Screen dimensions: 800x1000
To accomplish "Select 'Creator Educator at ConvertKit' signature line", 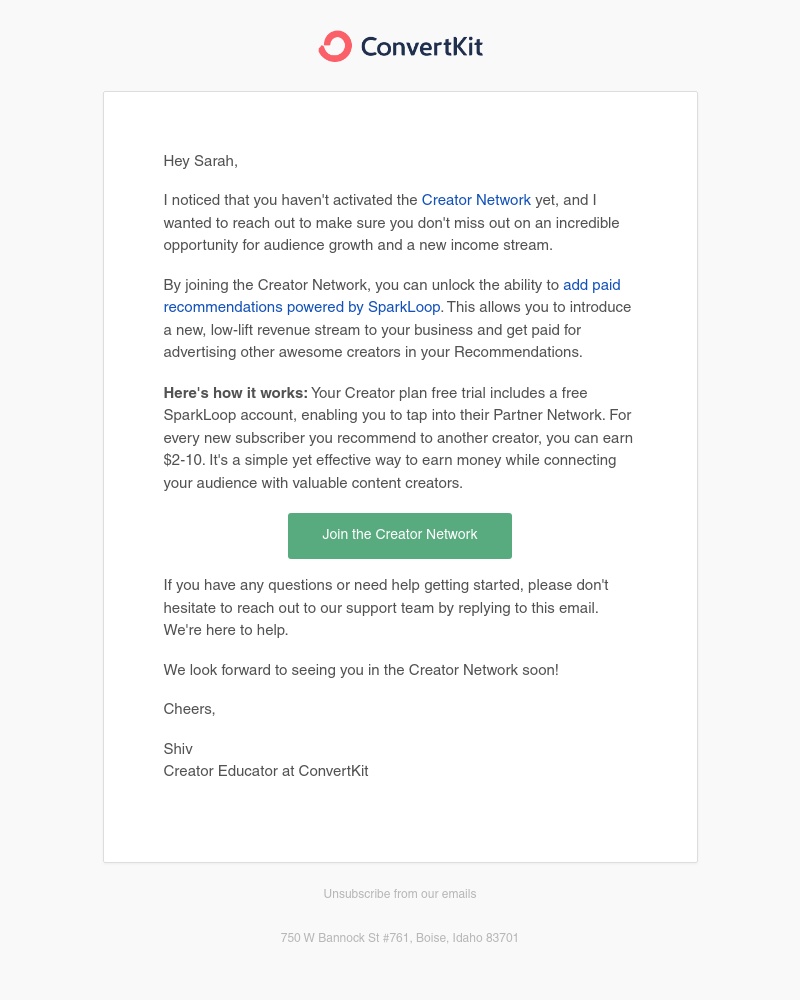I will pos(266,771).
